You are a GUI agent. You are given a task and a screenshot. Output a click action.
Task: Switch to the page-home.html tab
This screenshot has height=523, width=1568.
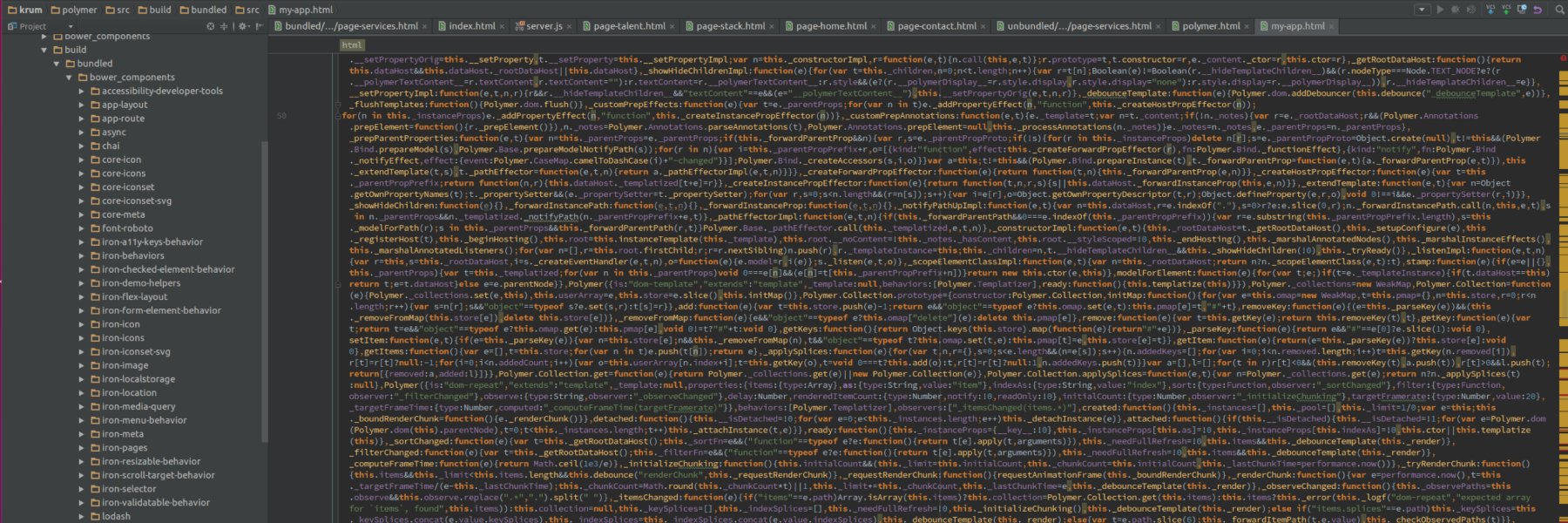tap(831, 26)
